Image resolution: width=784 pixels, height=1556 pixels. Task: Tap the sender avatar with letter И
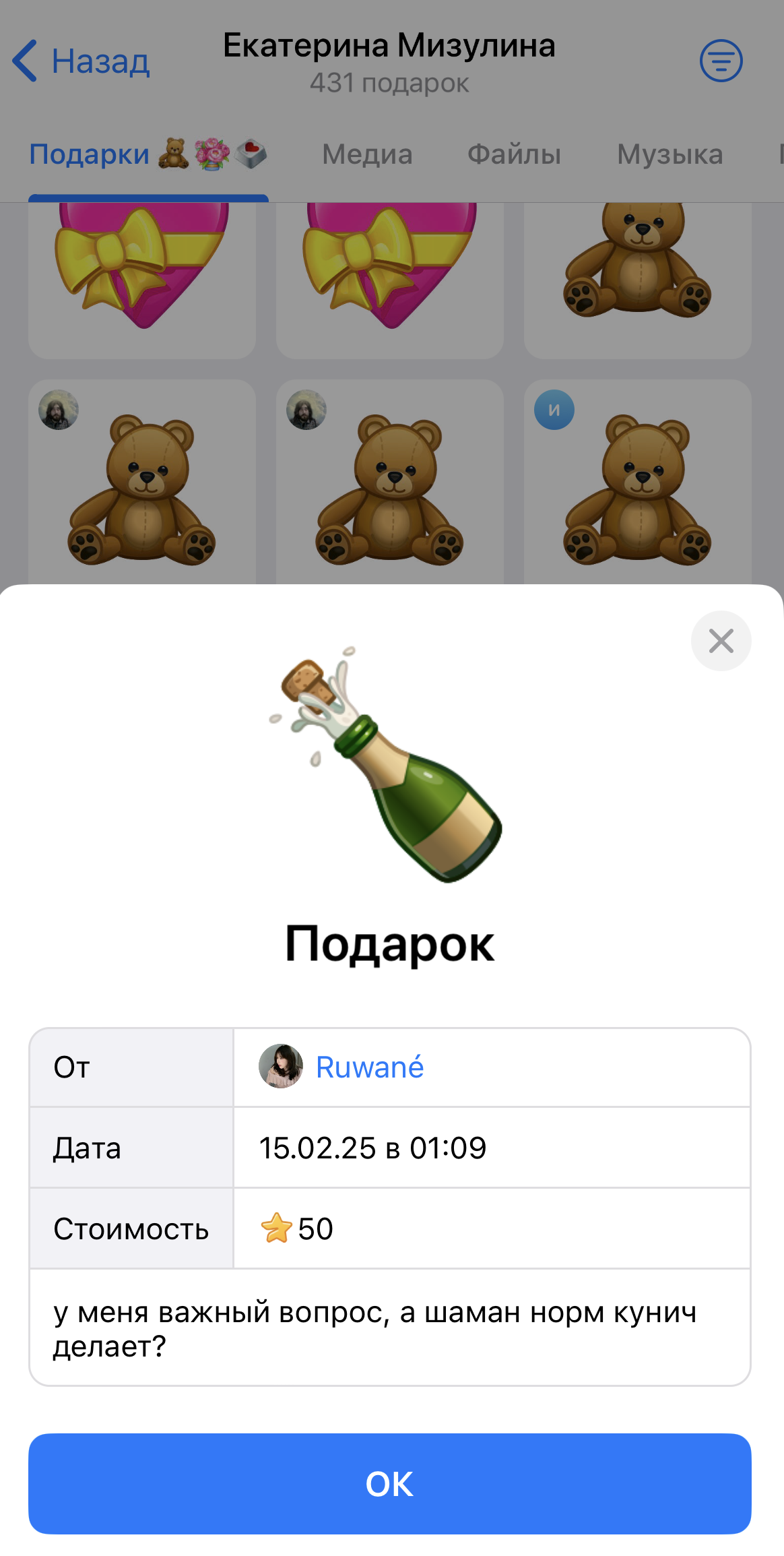[554, 410]
